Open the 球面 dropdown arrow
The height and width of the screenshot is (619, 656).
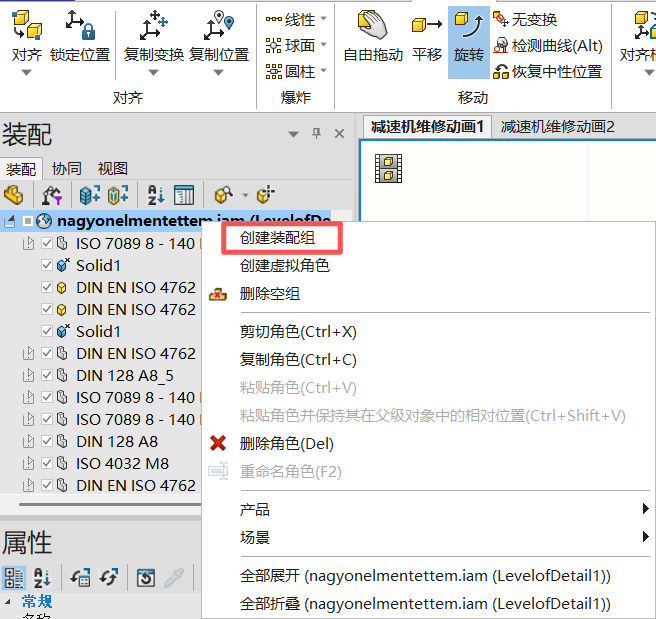pos(323,45)
